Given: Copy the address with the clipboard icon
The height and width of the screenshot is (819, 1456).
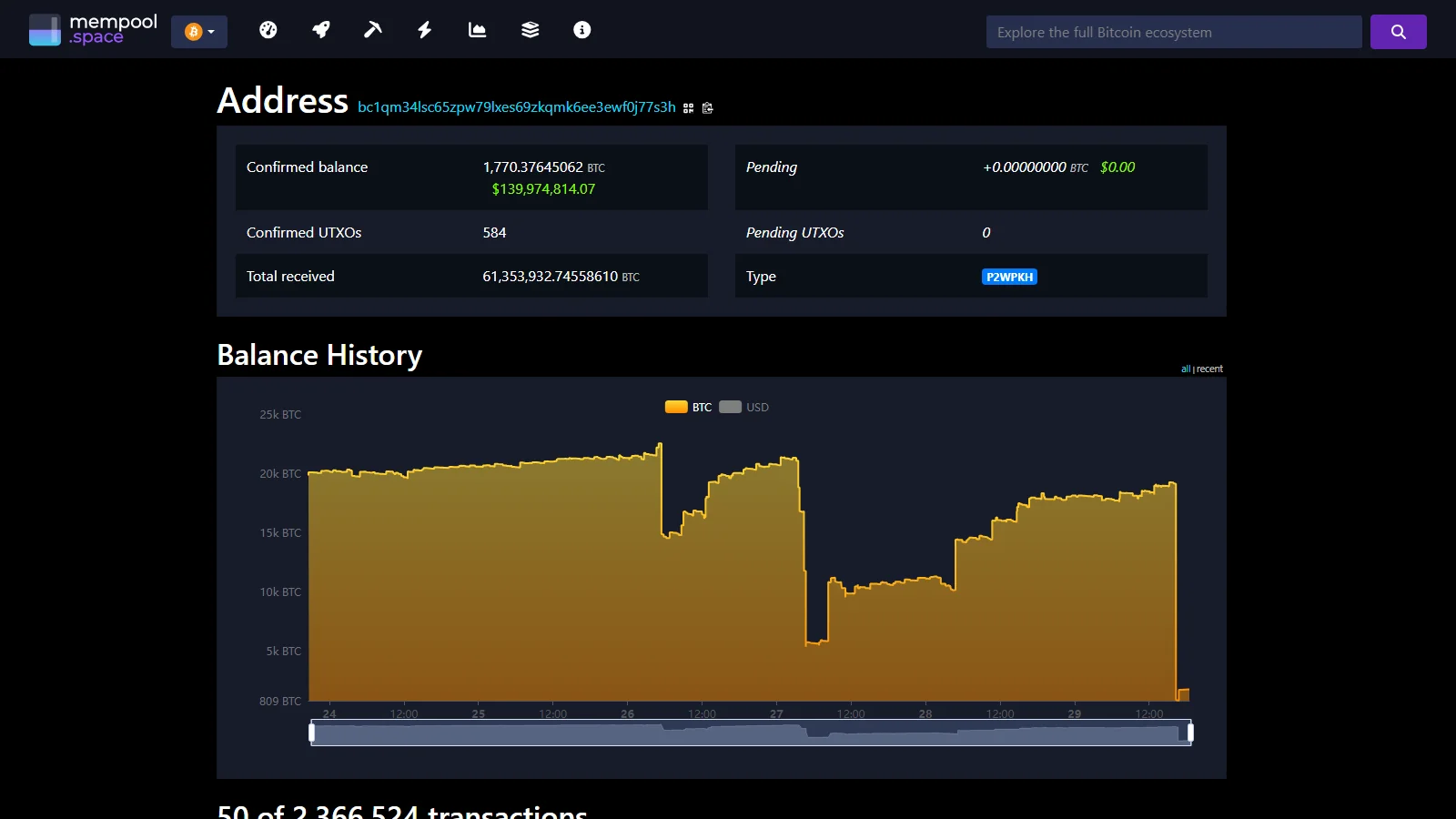Looking at the screenshot, I should coord(708,108).
